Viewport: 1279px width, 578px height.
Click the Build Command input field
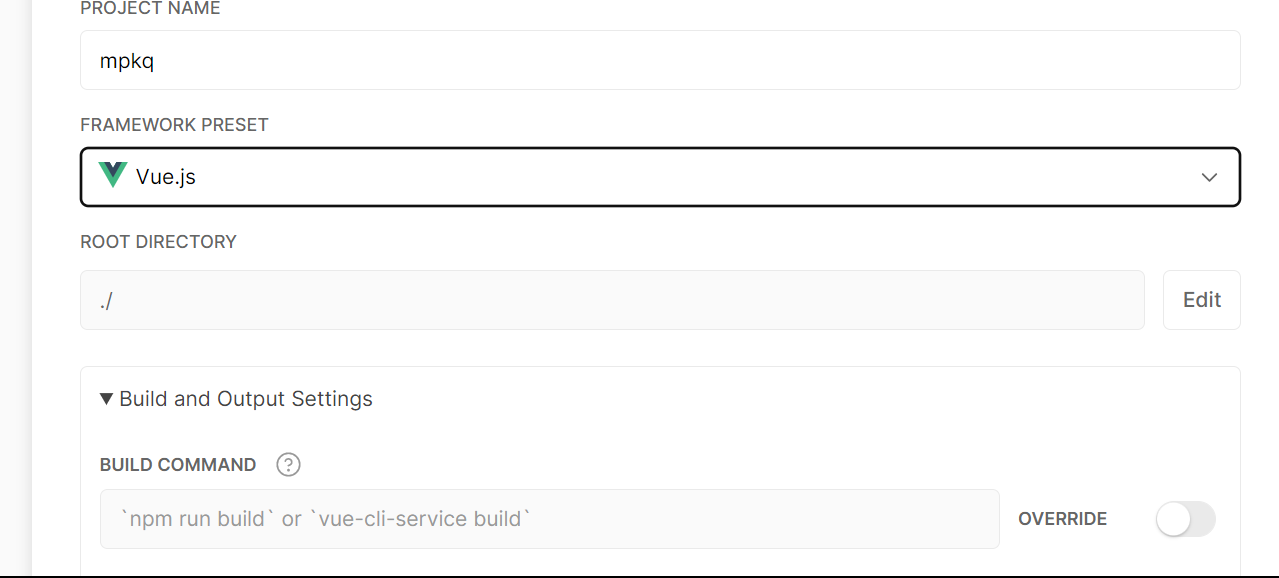pyautogui.click(x=549, y=519)
